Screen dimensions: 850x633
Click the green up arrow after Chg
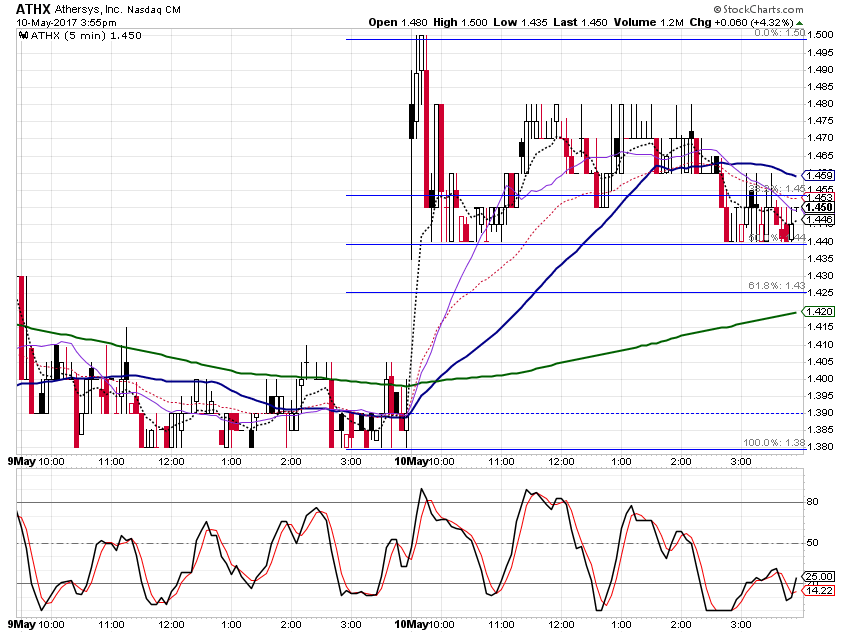coord(800,23)
